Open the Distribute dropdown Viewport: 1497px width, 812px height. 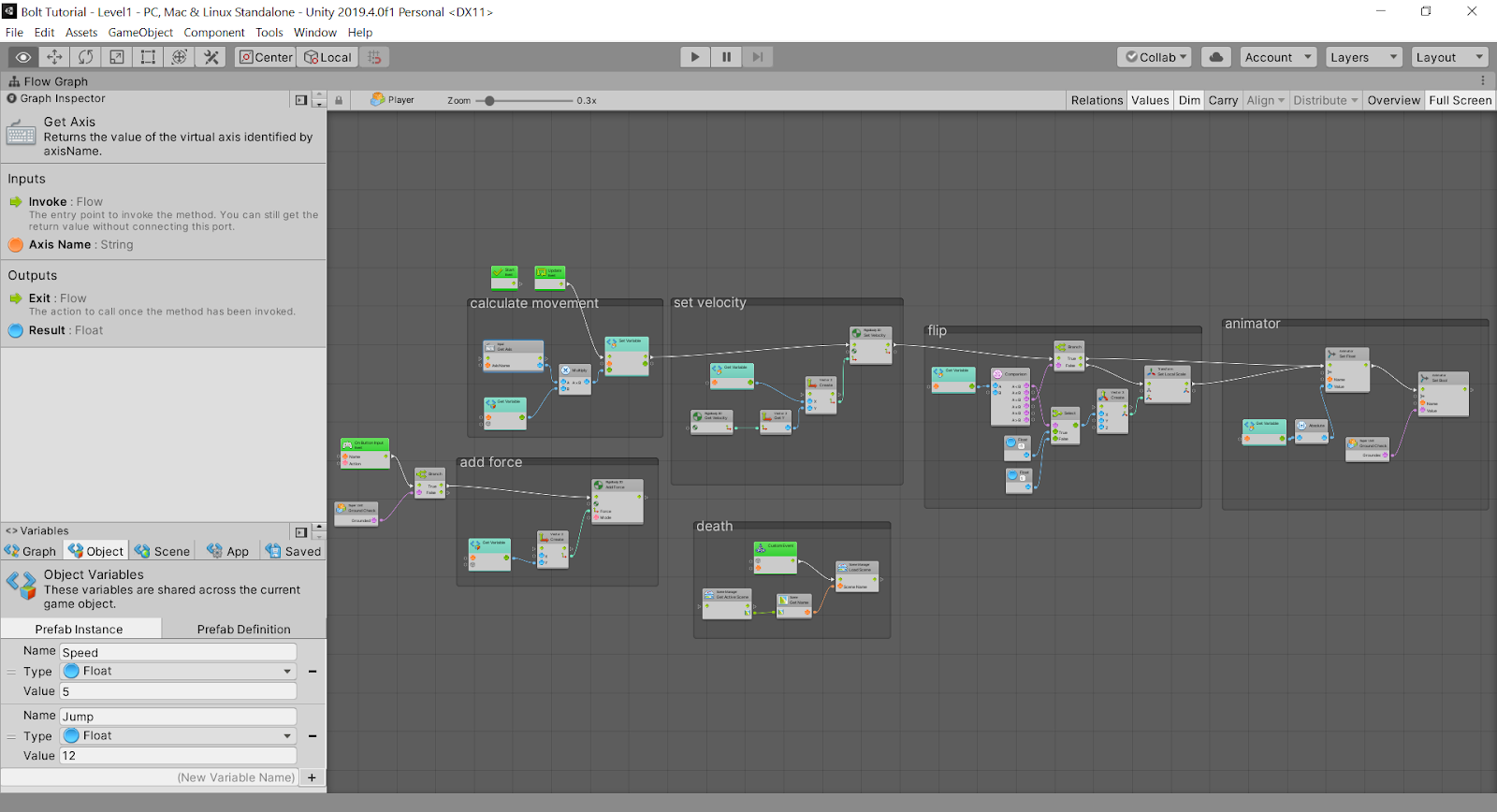1325,100
